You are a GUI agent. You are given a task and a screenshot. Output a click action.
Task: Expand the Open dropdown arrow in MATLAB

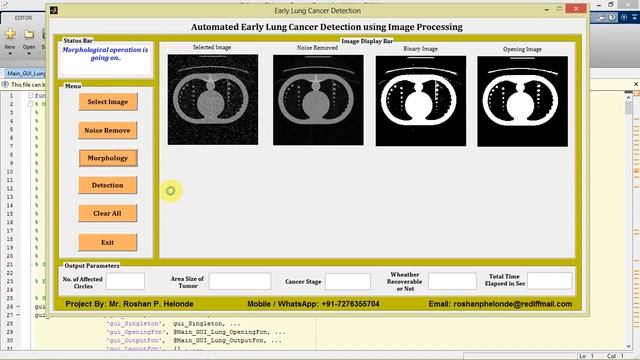[x=29, y=53]
